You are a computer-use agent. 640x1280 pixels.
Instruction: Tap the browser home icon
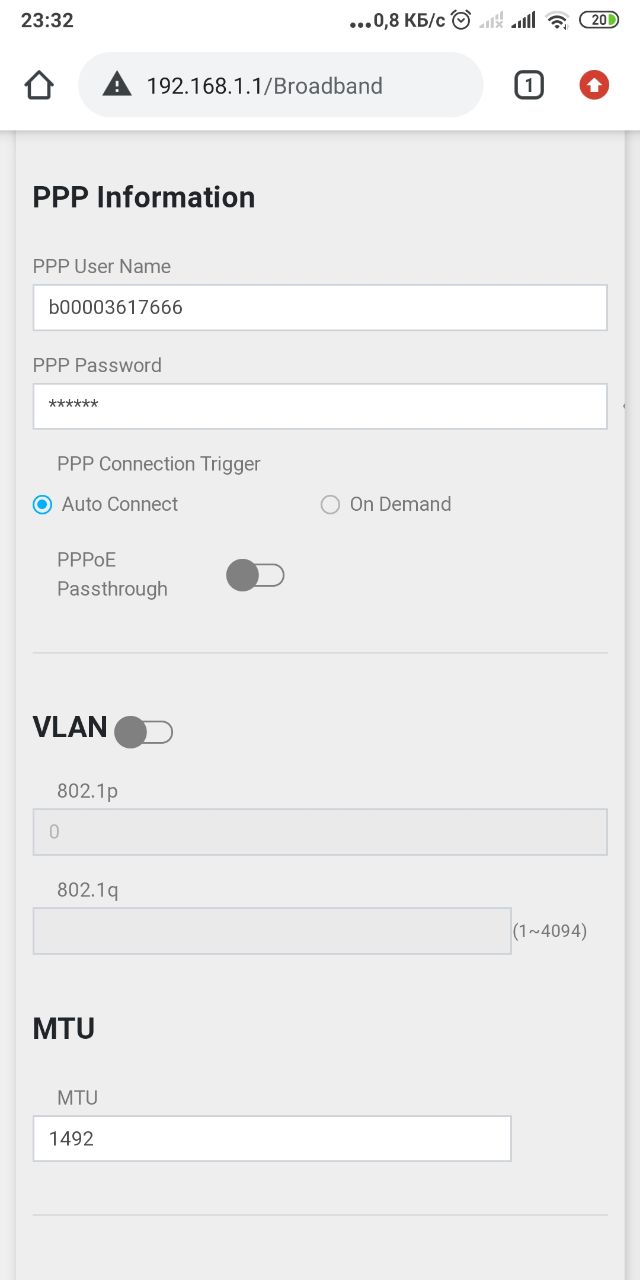[x=39, y=86]
